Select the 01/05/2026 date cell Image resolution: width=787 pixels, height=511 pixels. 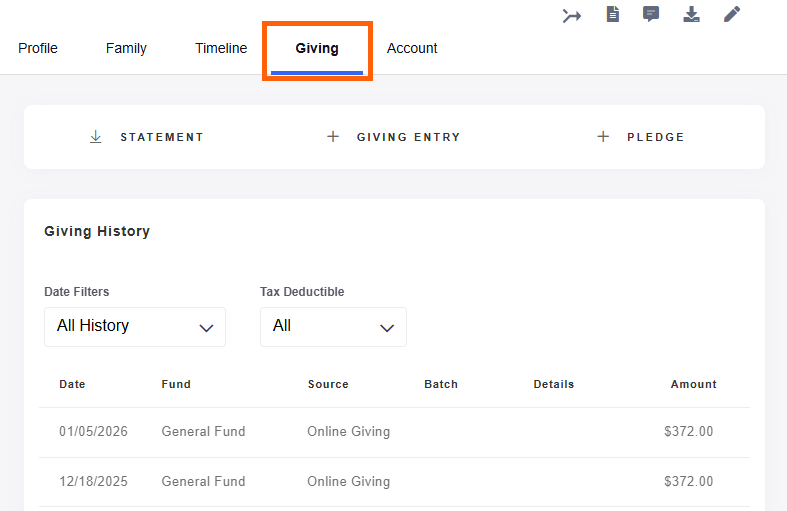pyautogui.click(x=93, y=432)
